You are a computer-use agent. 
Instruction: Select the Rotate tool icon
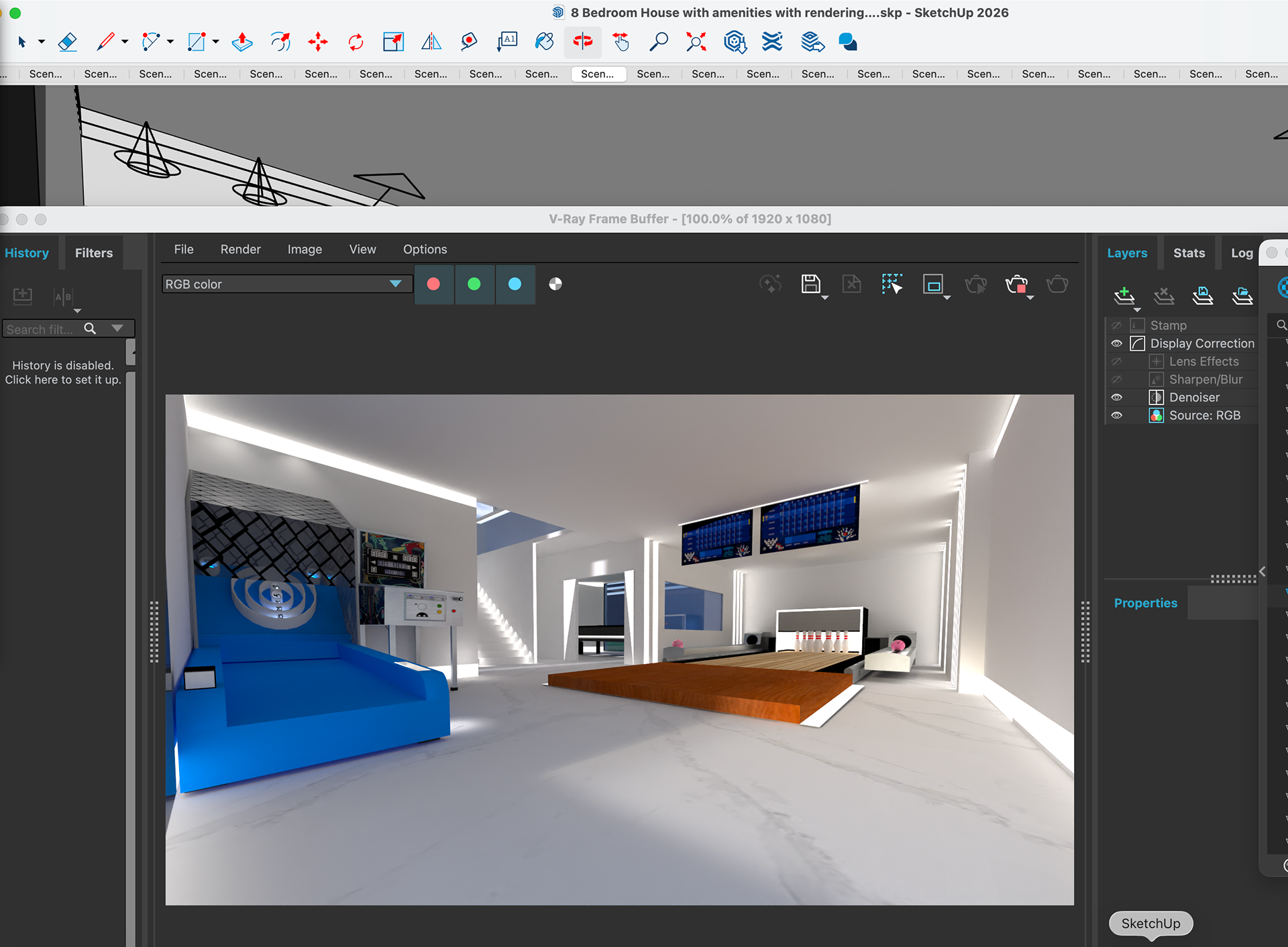tap(356, 42)
